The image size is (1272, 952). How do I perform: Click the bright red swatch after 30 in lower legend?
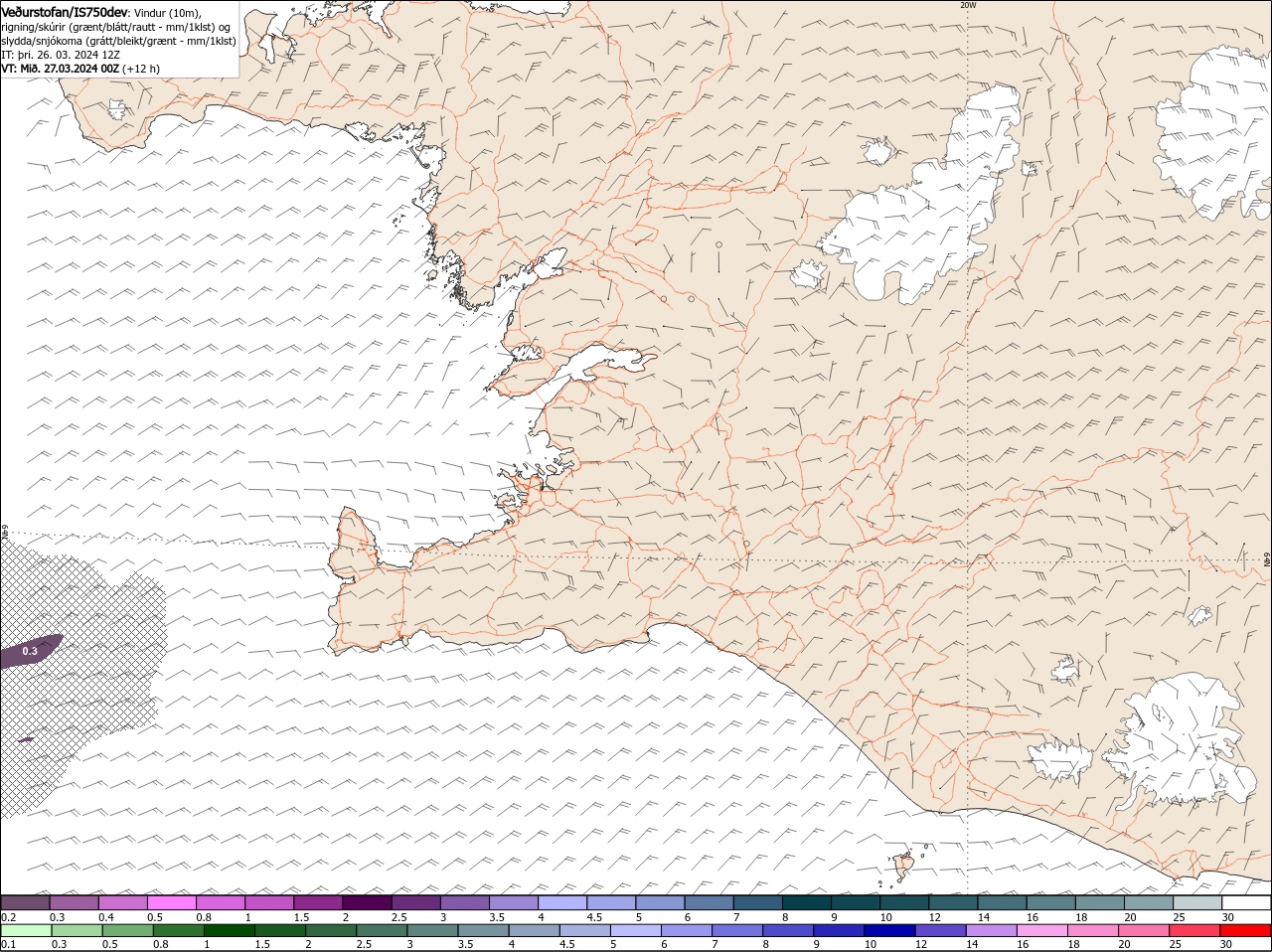1245,930
